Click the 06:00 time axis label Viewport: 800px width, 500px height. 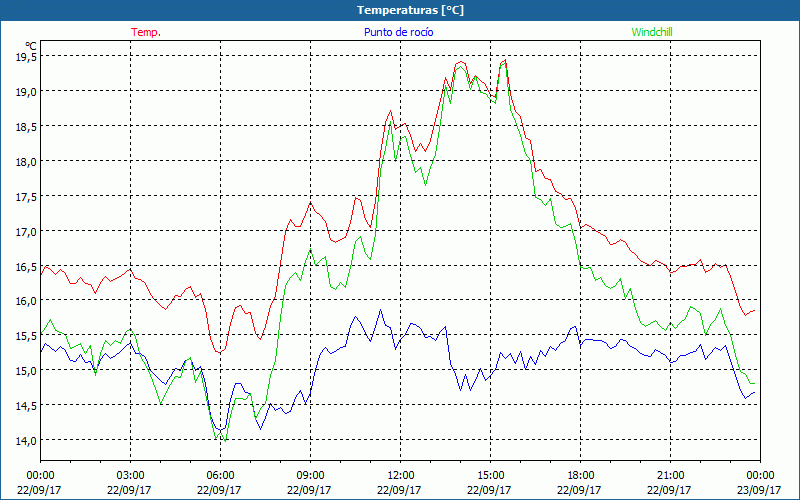click(x=220, y=476)
